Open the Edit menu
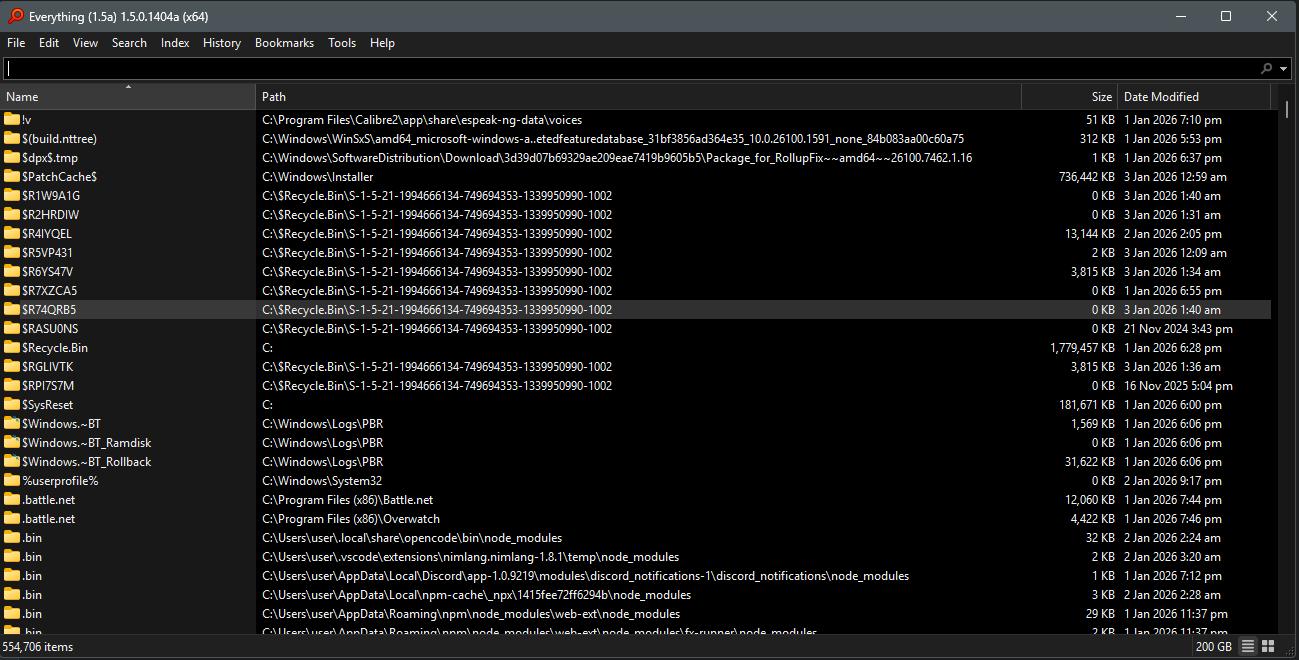This screenshot has width=1299, height=660. 49,43
